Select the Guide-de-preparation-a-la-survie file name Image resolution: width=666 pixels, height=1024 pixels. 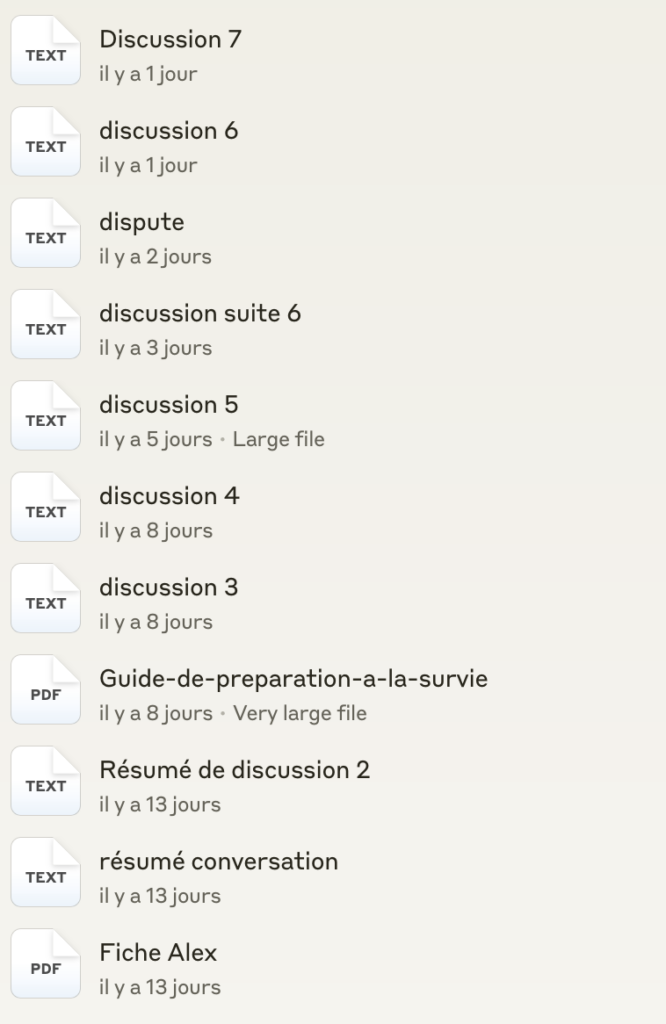[x=293, y=679]
